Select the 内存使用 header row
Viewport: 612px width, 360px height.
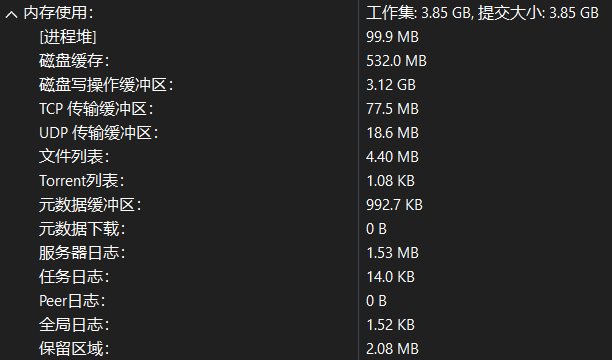pyautogui.click(x=306, y=13)
